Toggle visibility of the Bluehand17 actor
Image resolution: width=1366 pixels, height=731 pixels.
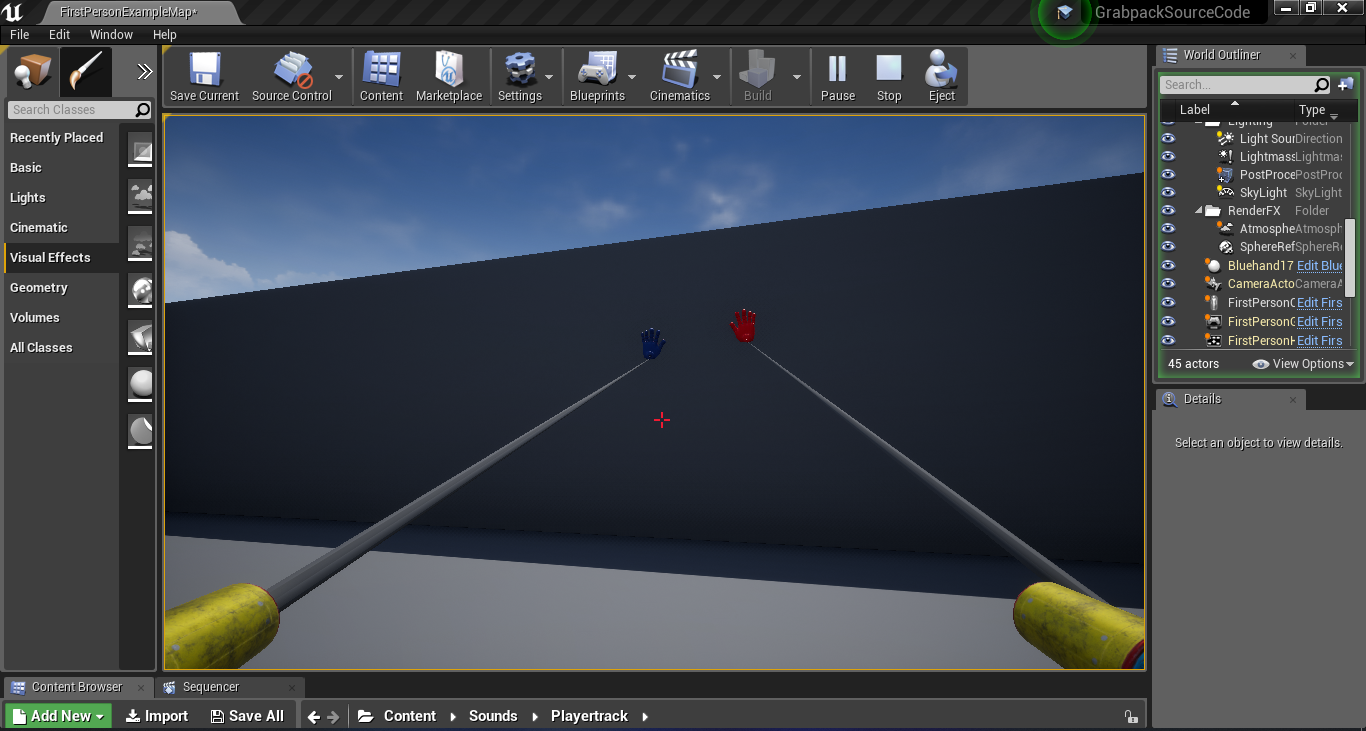1168,265
